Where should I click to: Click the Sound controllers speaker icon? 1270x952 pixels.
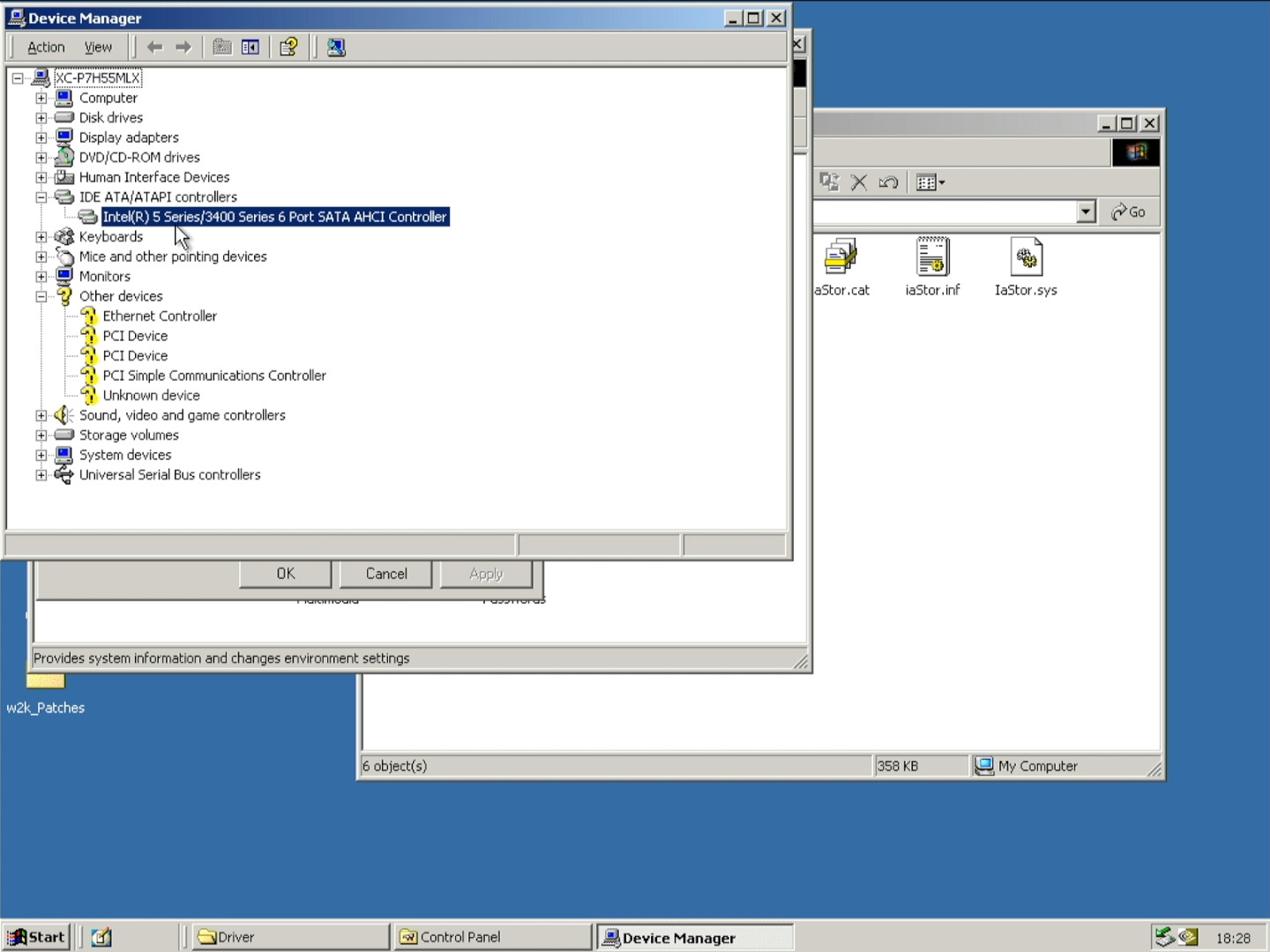[x=63, y=415]
